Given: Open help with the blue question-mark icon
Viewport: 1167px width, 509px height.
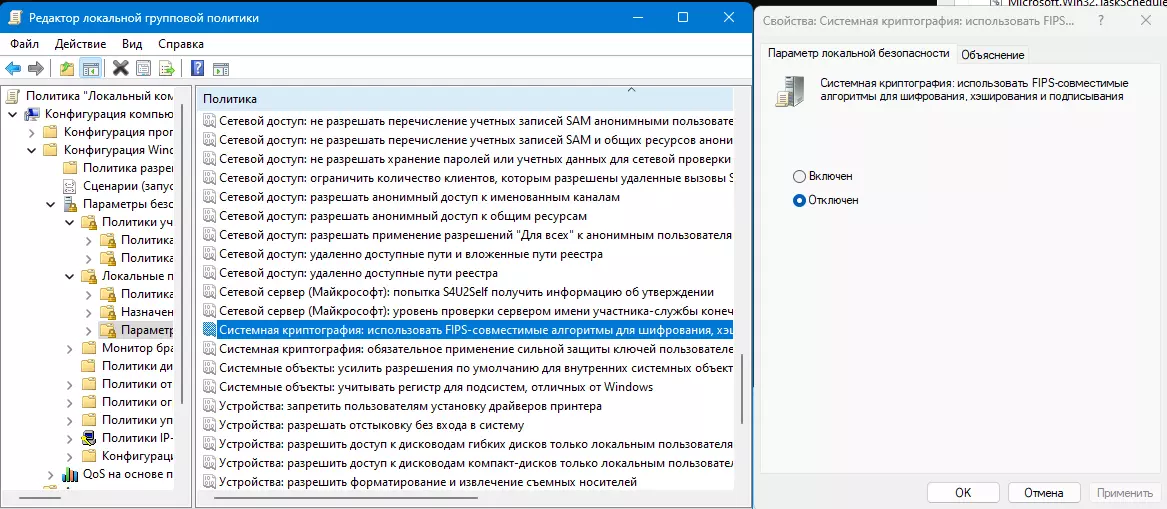Looking at the screenshot, I should 197,69.
